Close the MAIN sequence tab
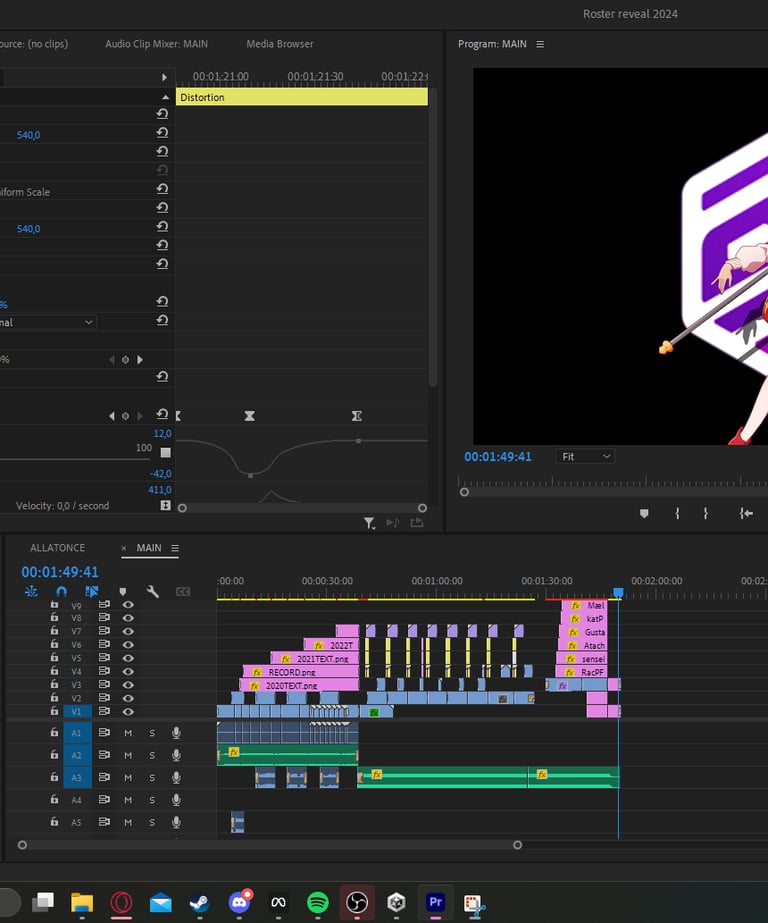This screenshot has width=768, height=923. coord(124,549)
